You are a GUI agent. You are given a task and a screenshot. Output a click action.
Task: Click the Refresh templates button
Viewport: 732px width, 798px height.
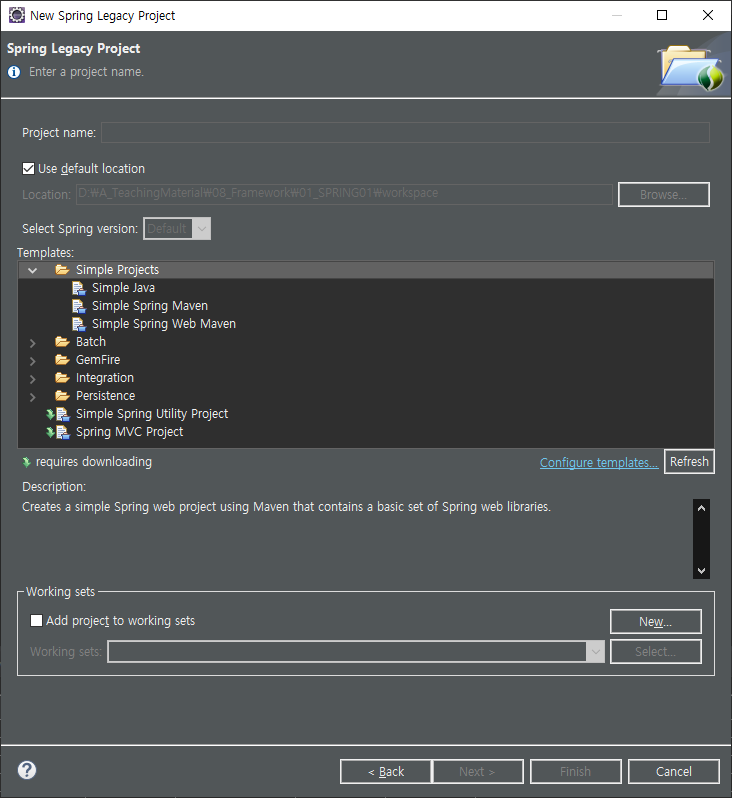click(x=689, y=462)
